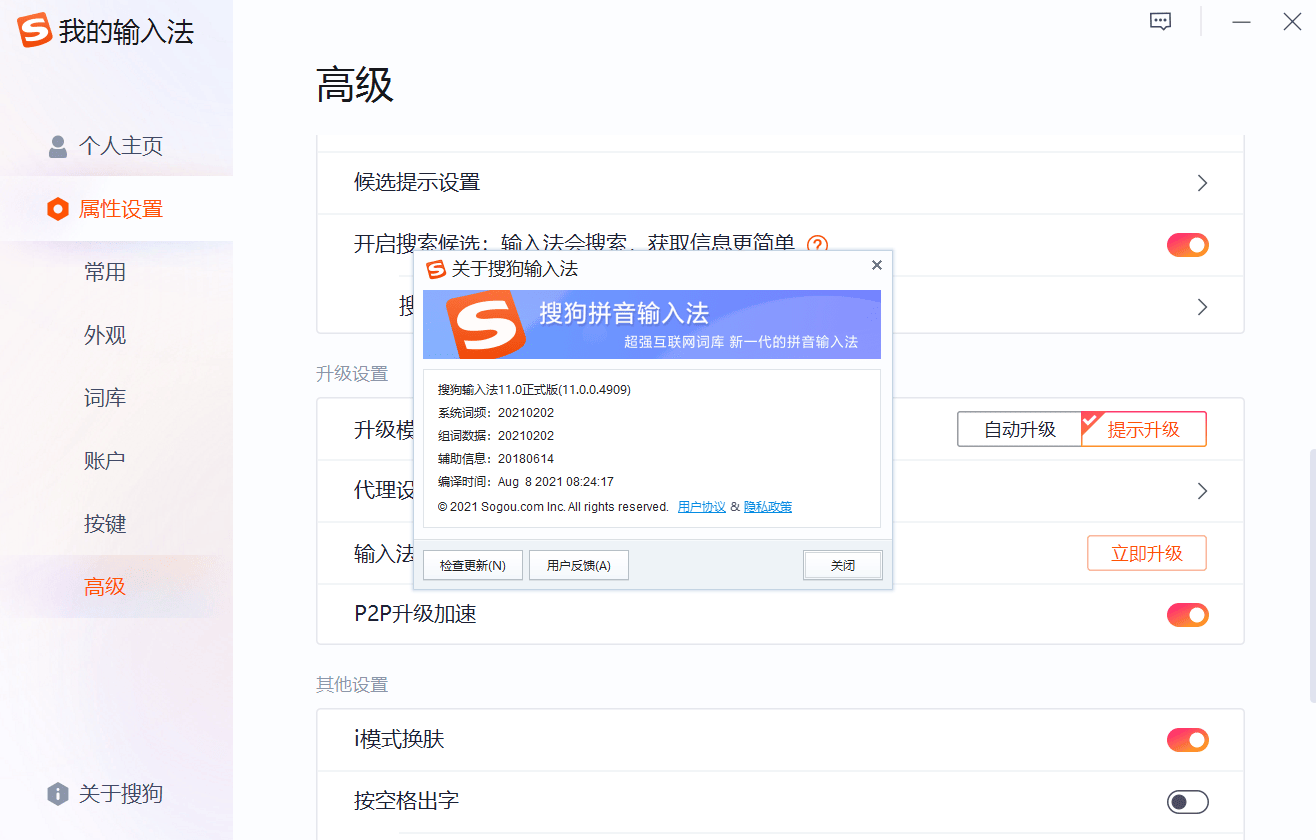The image size is (1316, 840).
Task: Click the 升级设置 section heading
Action: (x=352, y=374)
